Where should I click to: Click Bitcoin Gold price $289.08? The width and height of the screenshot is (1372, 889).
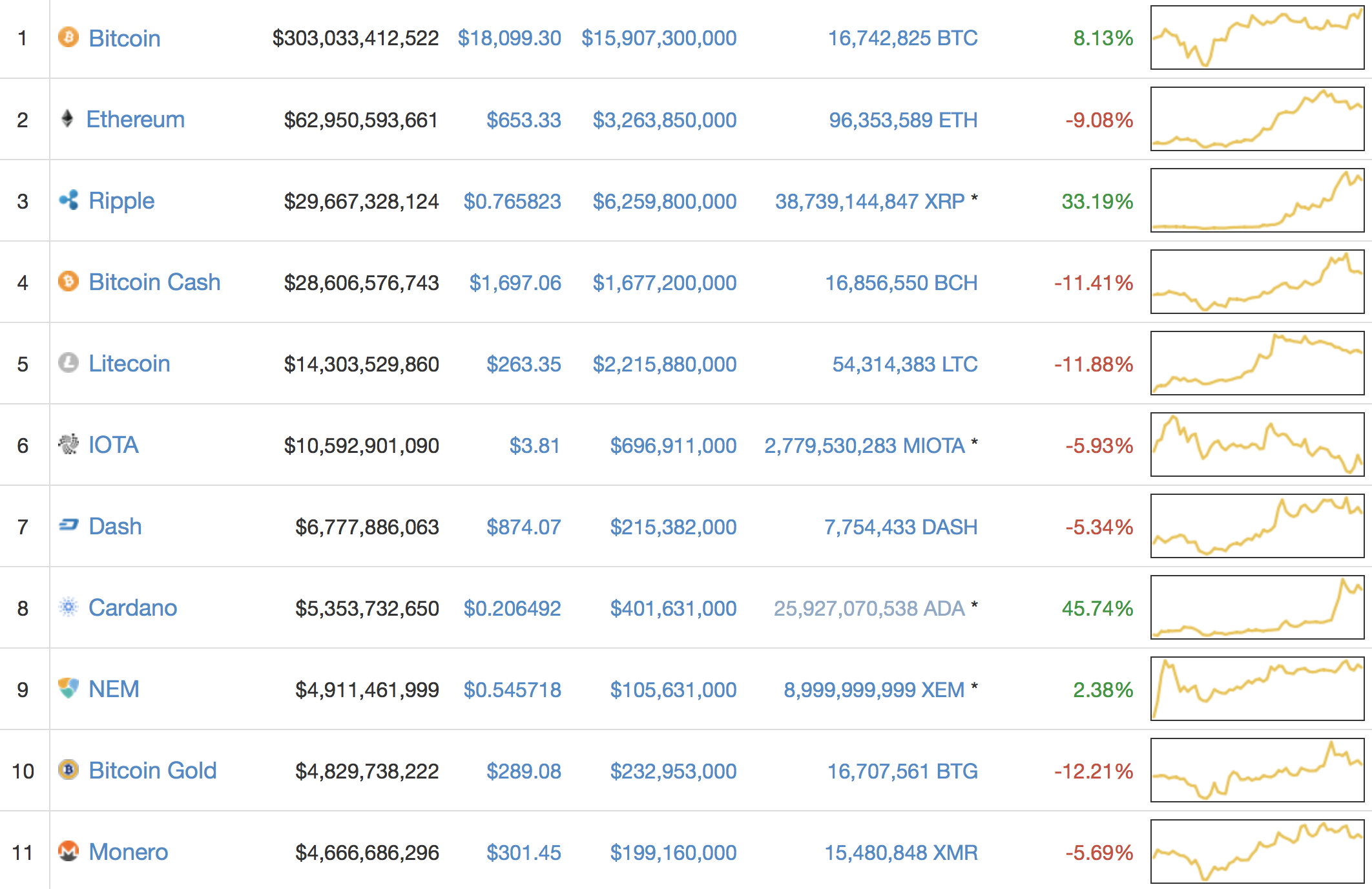(x=524, y=771)
